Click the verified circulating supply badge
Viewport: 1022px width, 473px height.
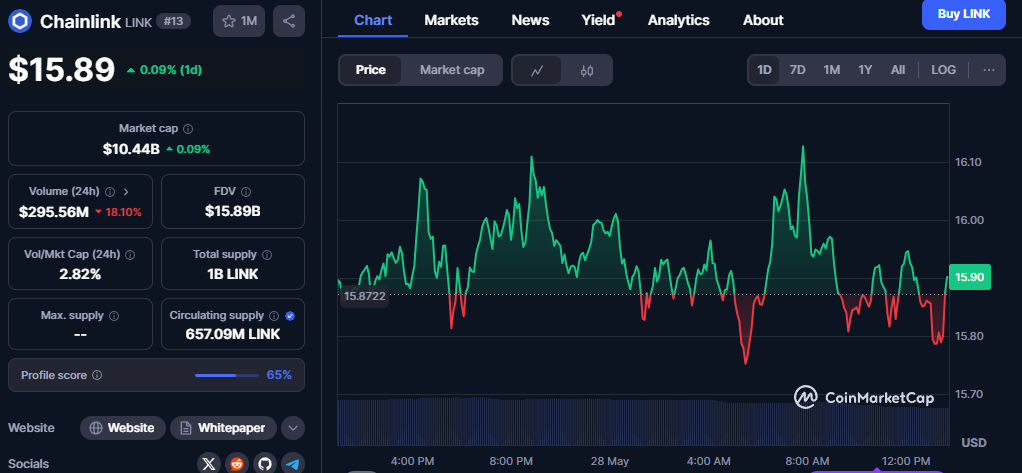click(290, 316)
